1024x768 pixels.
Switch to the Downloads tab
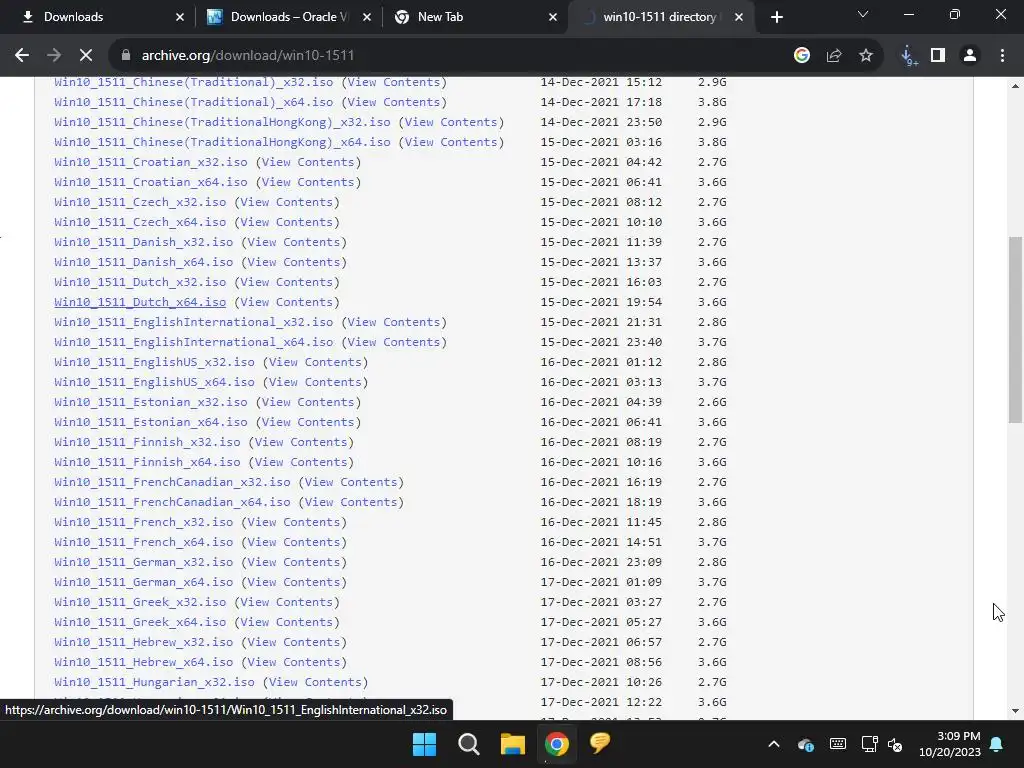(98, 17)
